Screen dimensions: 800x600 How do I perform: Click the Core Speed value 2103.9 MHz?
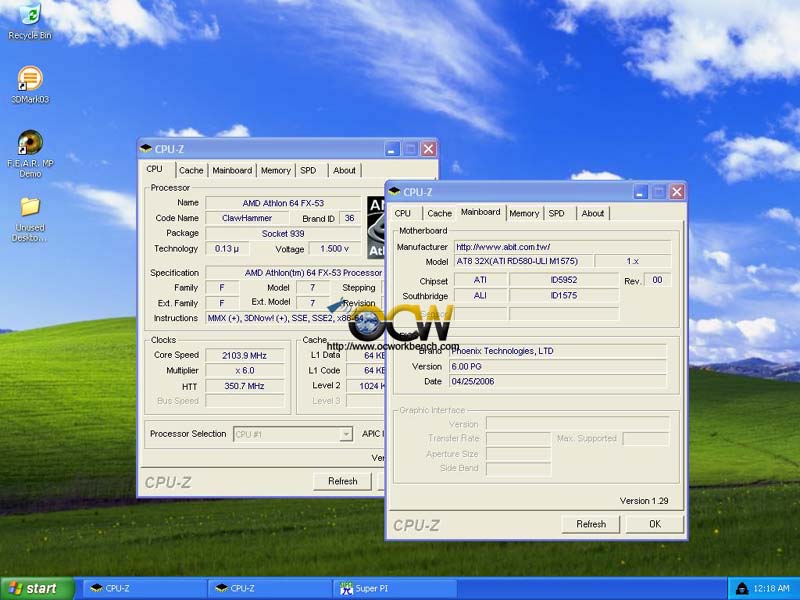(244, 355)
